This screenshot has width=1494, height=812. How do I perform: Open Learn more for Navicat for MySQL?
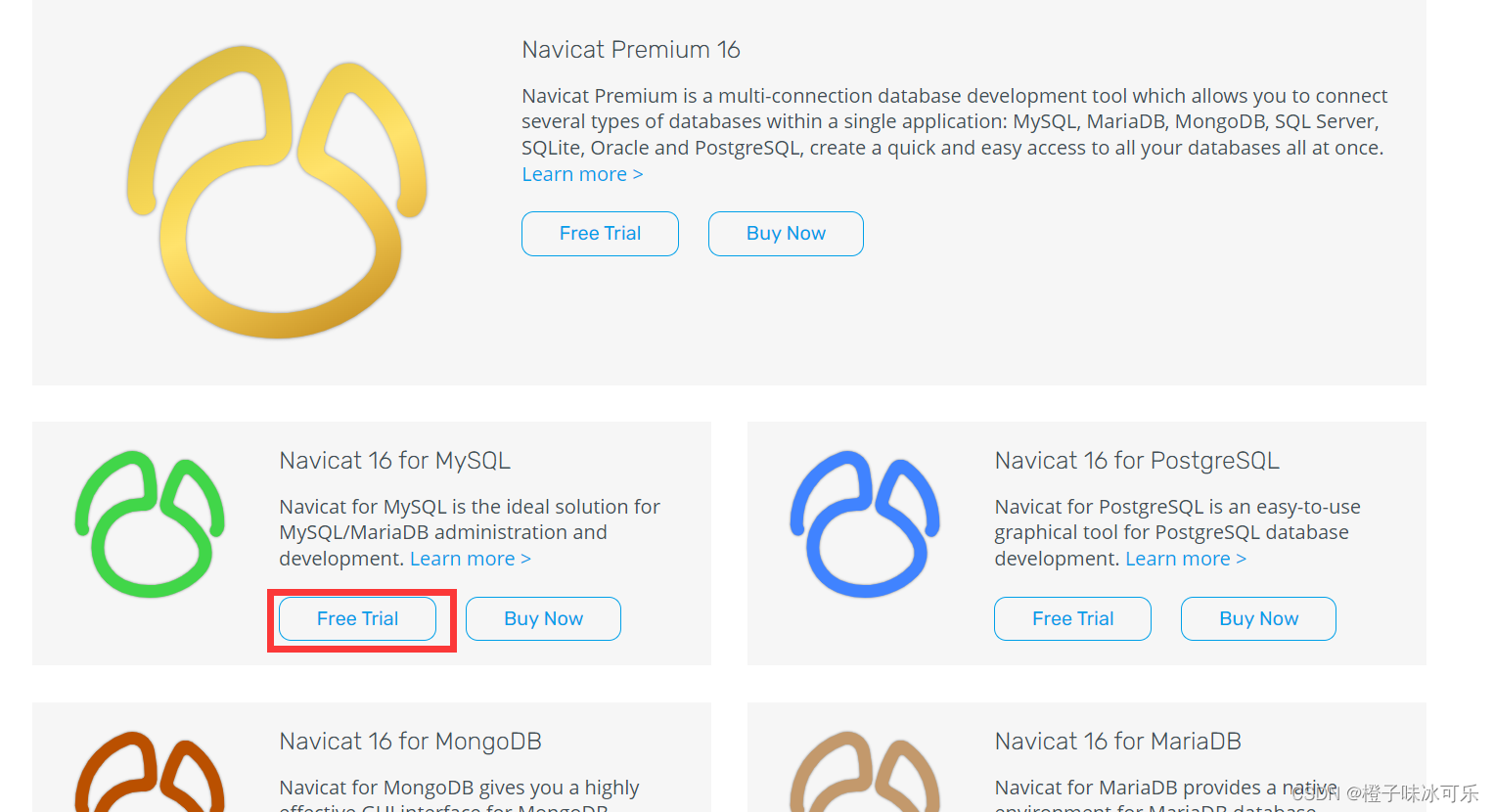470,558
